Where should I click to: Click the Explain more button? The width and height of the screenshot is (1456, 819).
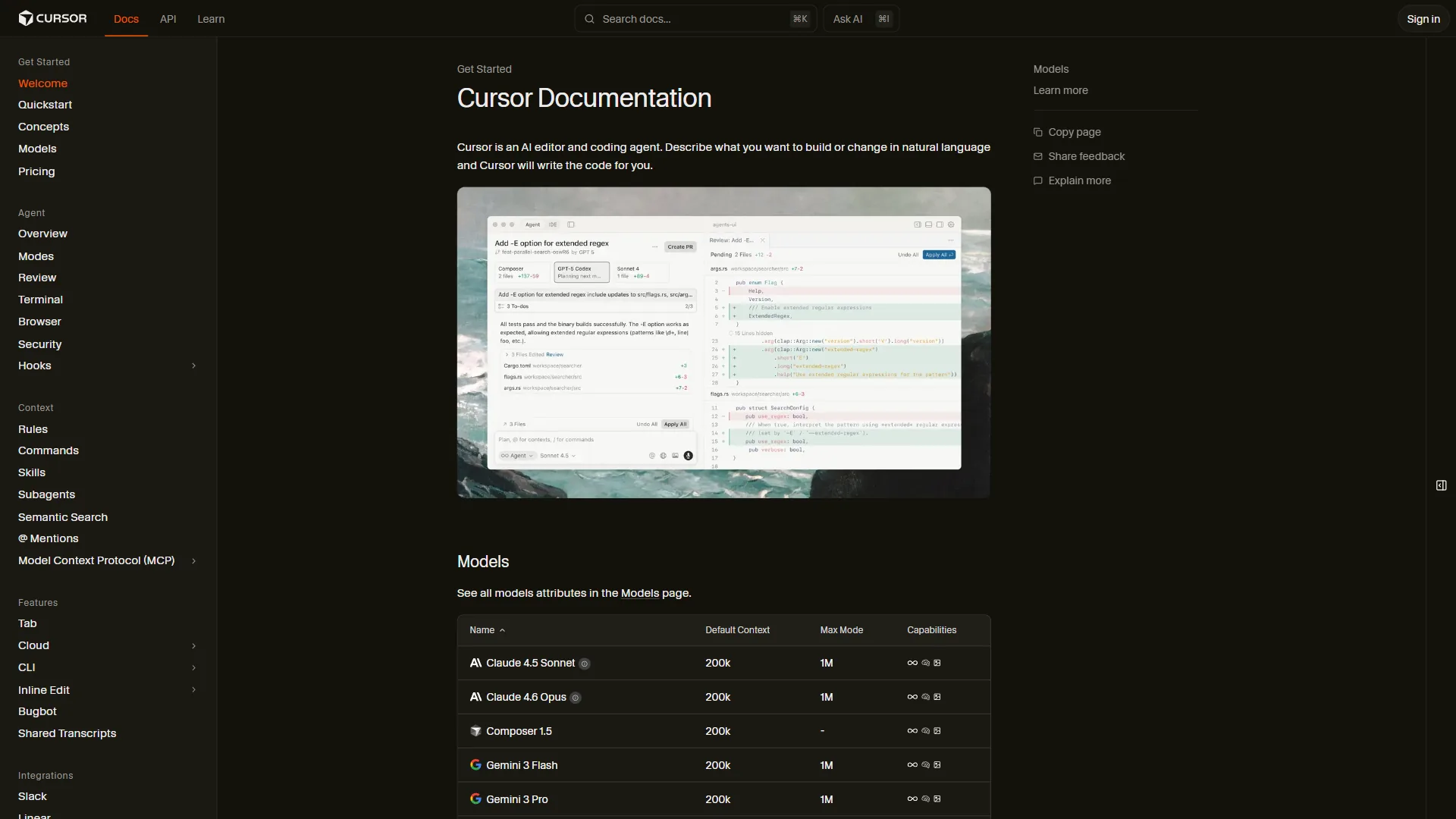coord(1072,180)
